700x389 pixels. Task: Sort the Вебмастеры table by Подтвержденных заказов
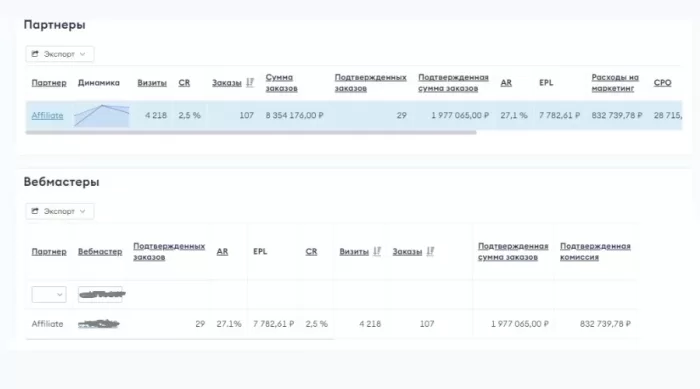coord(169,251)
